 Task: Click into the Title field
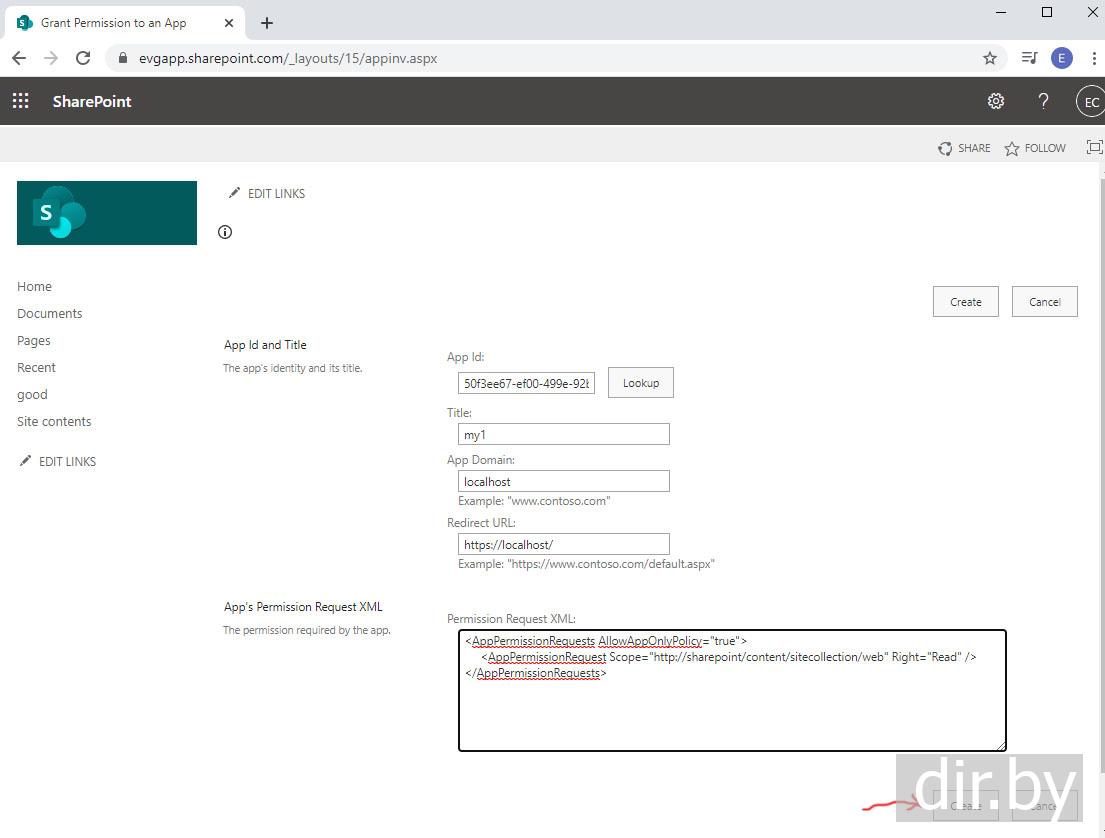click(x=563, y=434)
